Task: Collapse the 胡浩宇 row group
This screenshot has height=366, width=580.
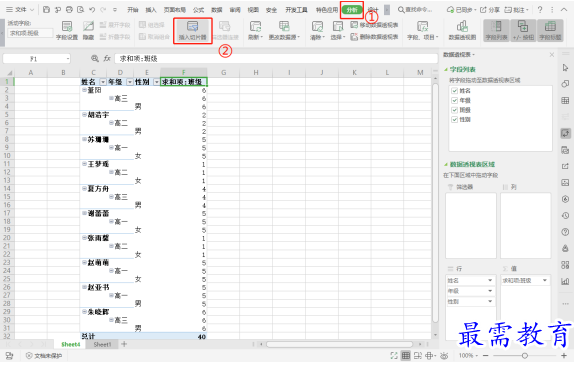Action: tap(84, 115)
